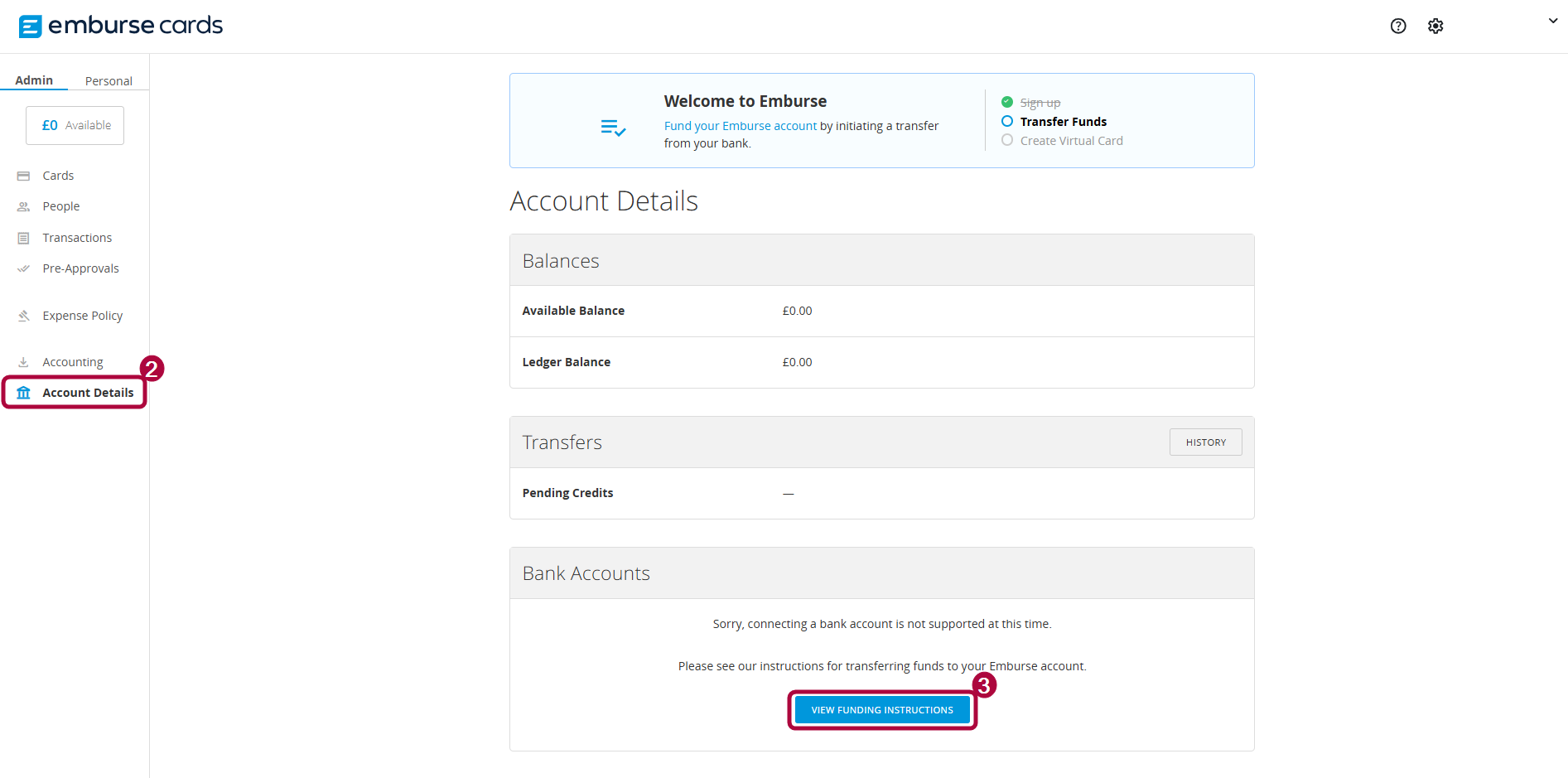Screen dimensions: 1568x778
Task: Click the Account Details page heading
Action: tap(604, 201)
